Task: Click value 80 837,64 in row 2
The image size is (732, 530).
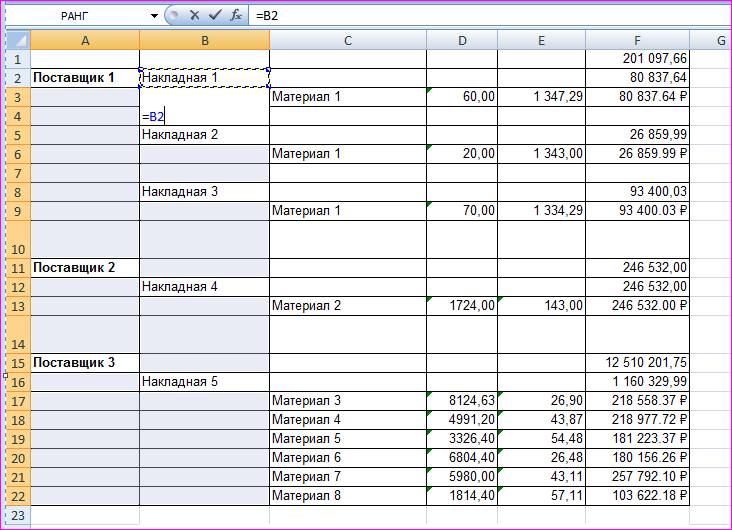Action: pos(637,78)
